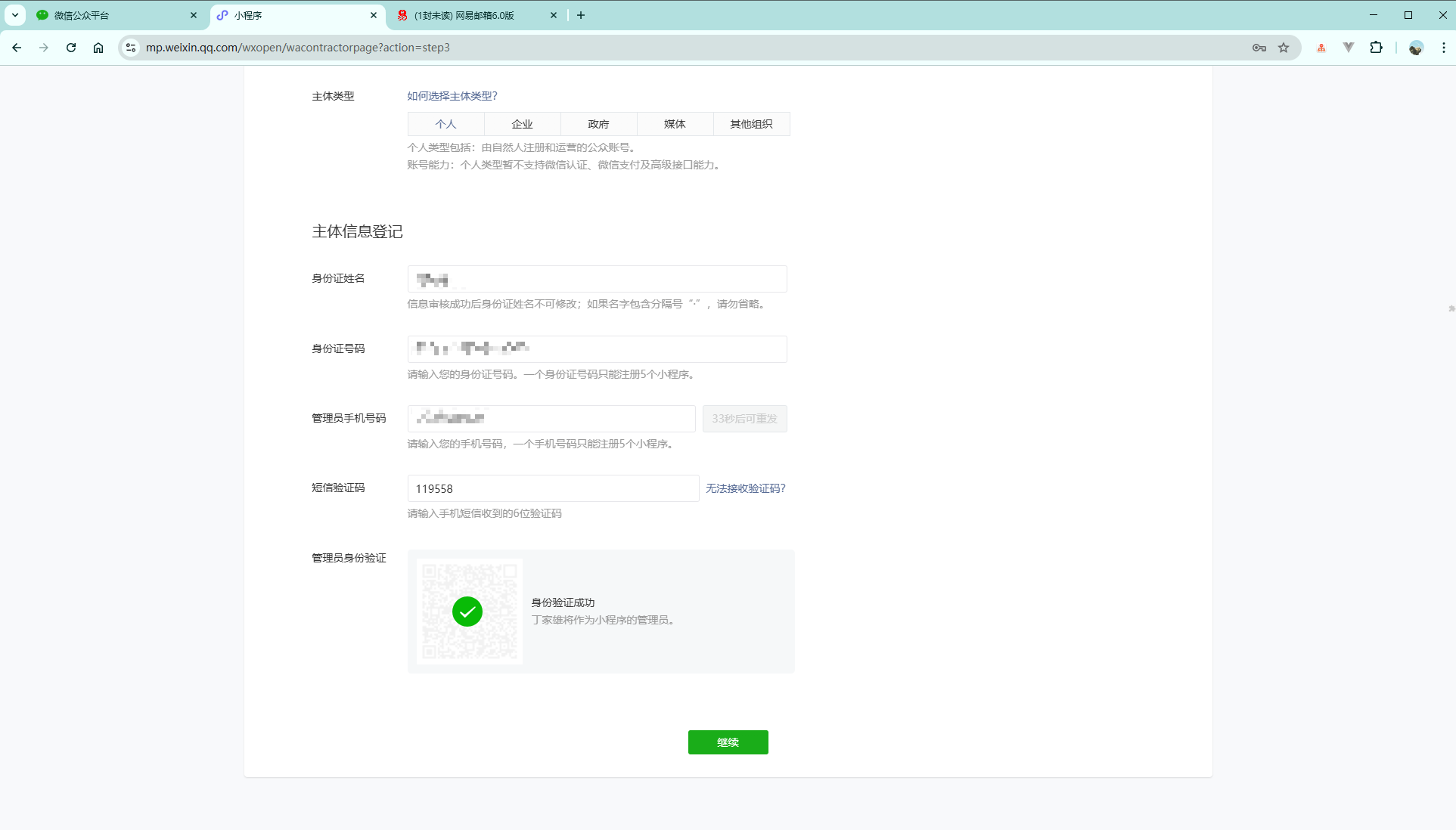Open the browser home page

98,48
